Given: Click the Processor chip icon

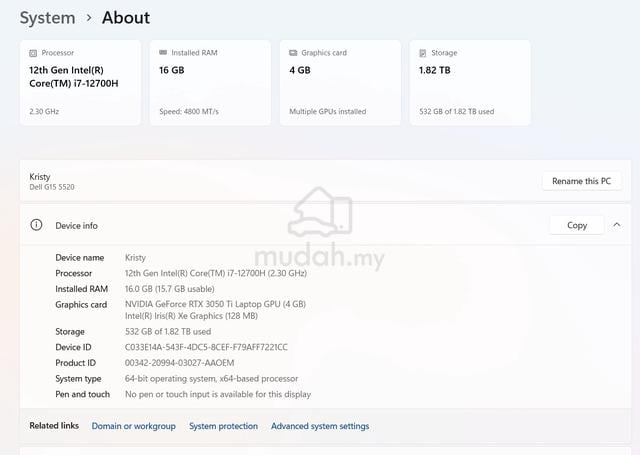Looking at the screenshot, I should coord(33,53).
